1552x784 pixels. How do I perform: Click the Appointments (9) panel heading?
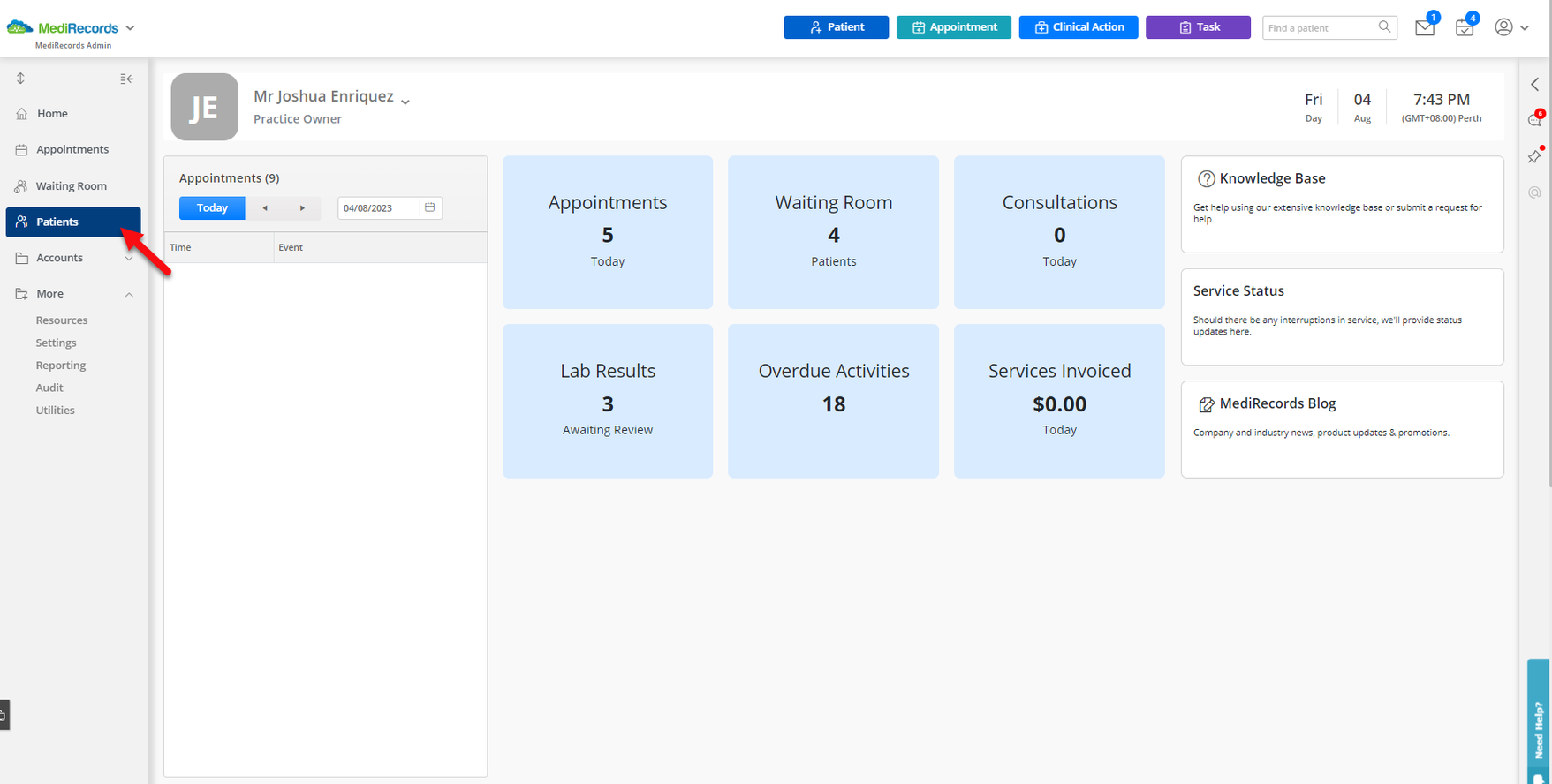pos(229,178)
